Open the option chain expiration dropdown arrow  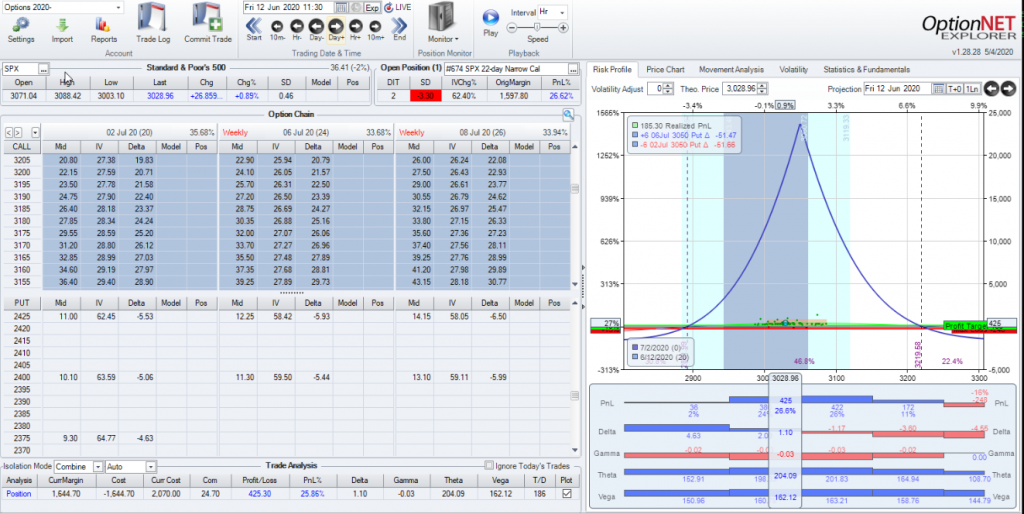tap(35, 132)
